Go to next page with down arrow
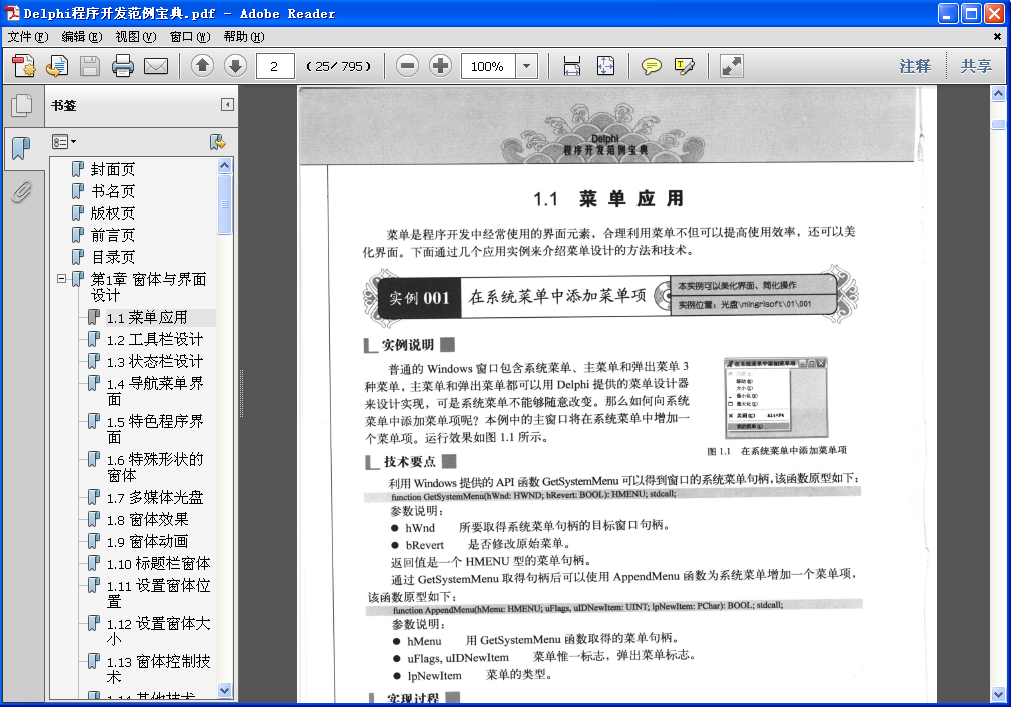This screenshot has width=1011, height=707. (235, 66)
